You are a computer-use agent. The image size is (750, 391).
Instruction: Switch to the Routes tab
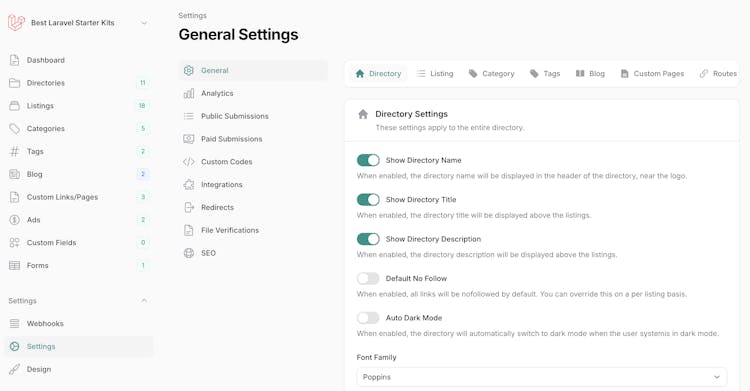point(718,74)
